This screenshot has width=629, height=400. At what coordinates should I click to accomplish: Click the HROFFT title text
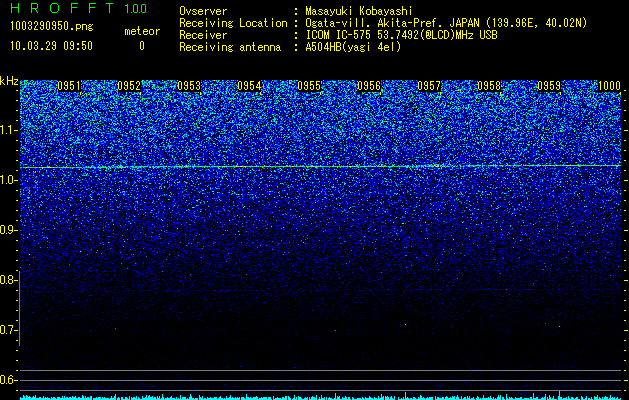click(x=62, y=8)
